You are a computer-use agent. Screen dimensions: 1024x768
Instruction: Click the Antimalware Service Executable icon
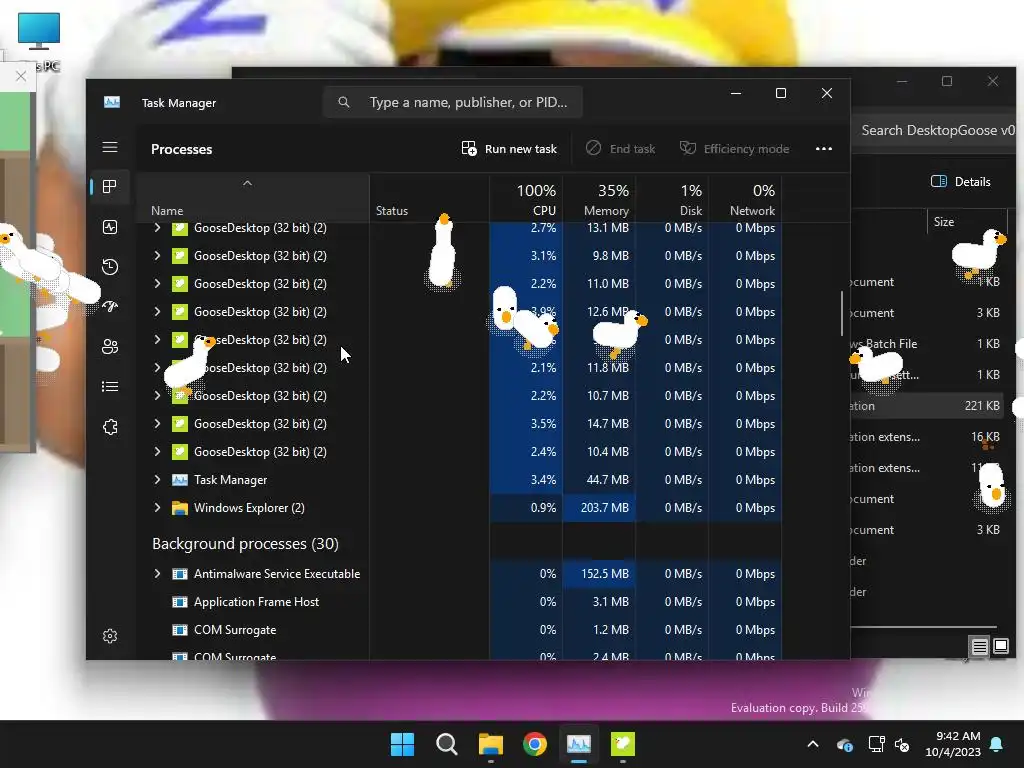[x=180, y=574]
